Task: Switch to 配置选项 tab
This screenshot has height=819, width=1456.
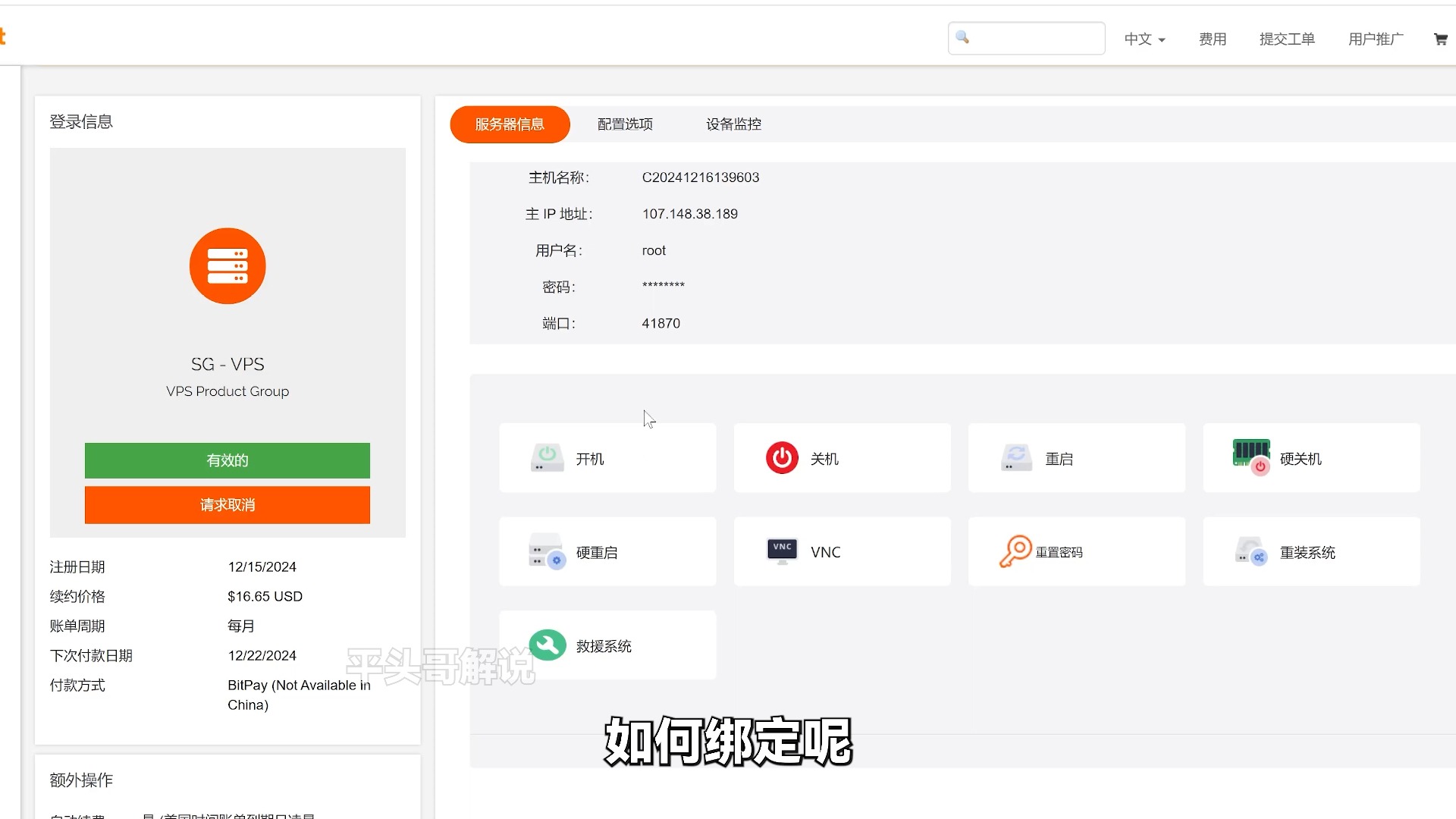Action: 625,124
